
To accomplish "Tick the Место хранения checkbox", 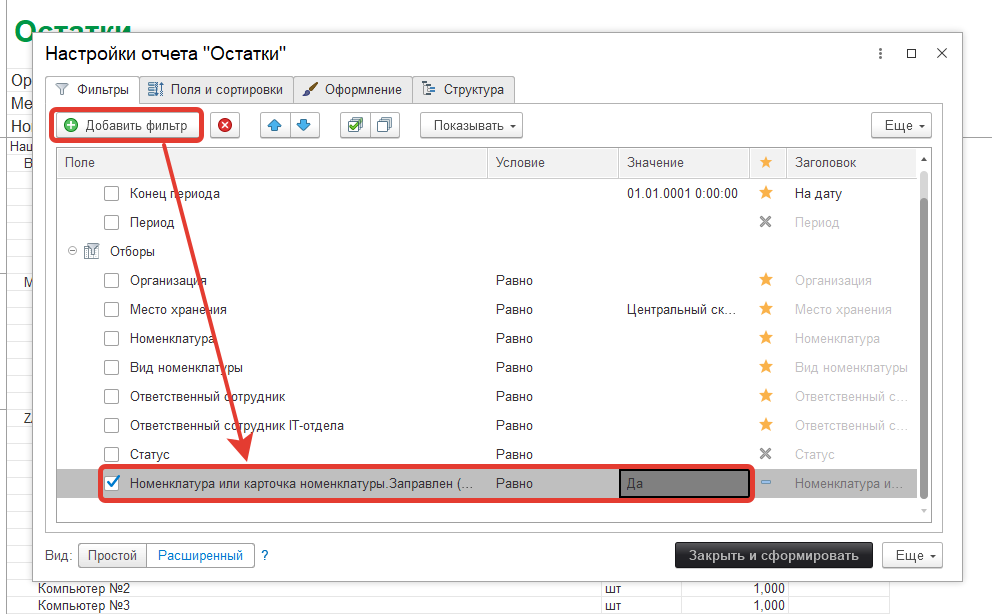I will [x=112, y=310].
